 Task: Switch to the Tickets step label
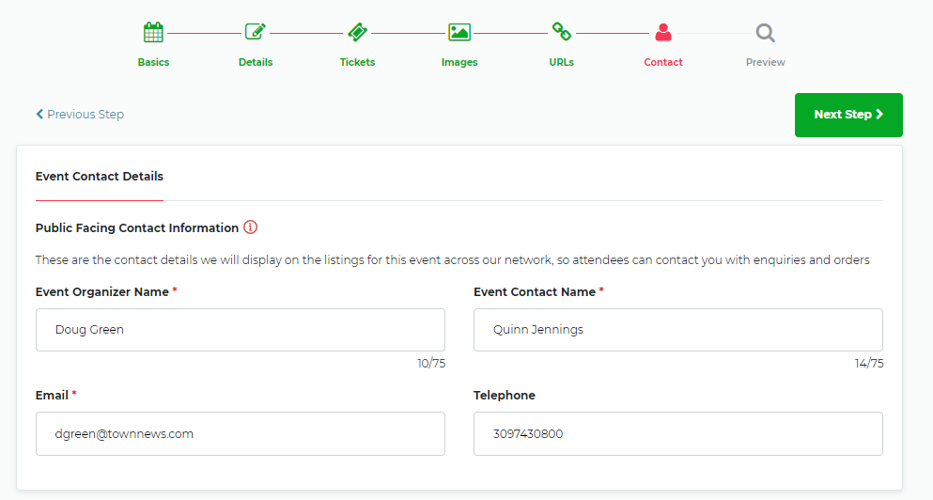357,62
